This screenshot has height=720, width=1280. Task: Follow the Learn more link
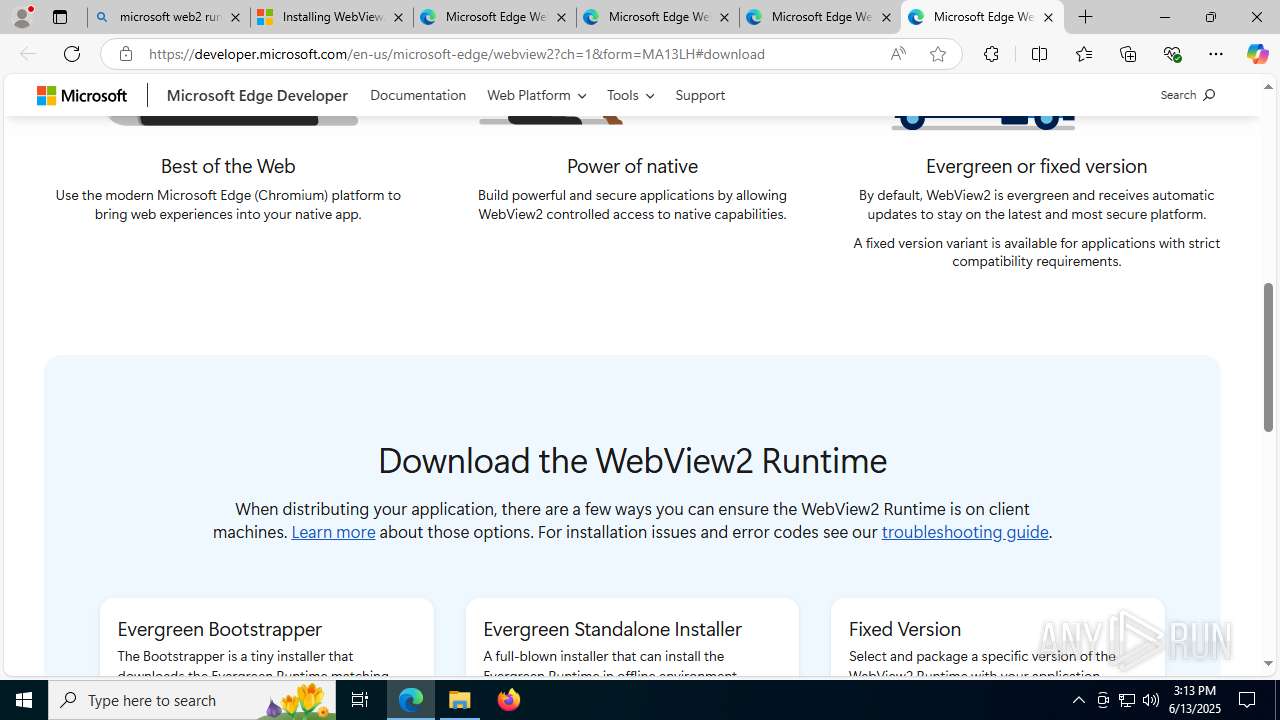(333, 532)
